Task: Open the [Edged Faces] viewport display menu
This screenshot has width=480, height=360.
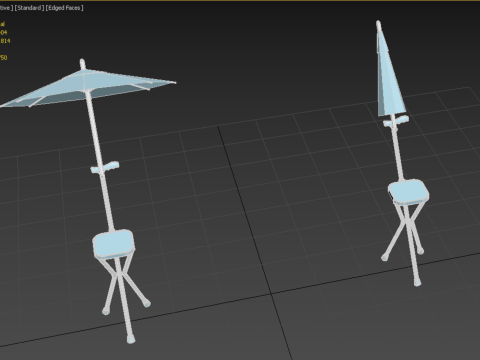Action: (64, 8)
